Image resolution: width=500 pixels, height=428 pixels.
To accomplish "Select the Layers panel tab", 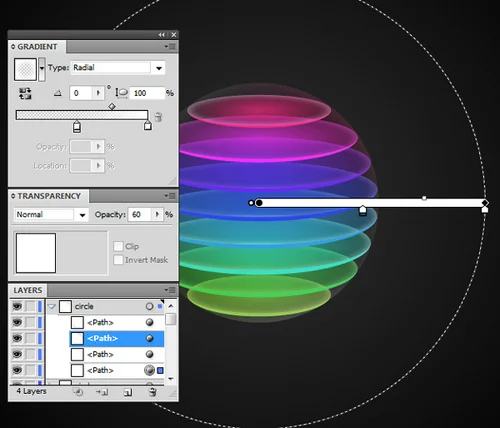I will pyautogui.click(x=28, y=290).
